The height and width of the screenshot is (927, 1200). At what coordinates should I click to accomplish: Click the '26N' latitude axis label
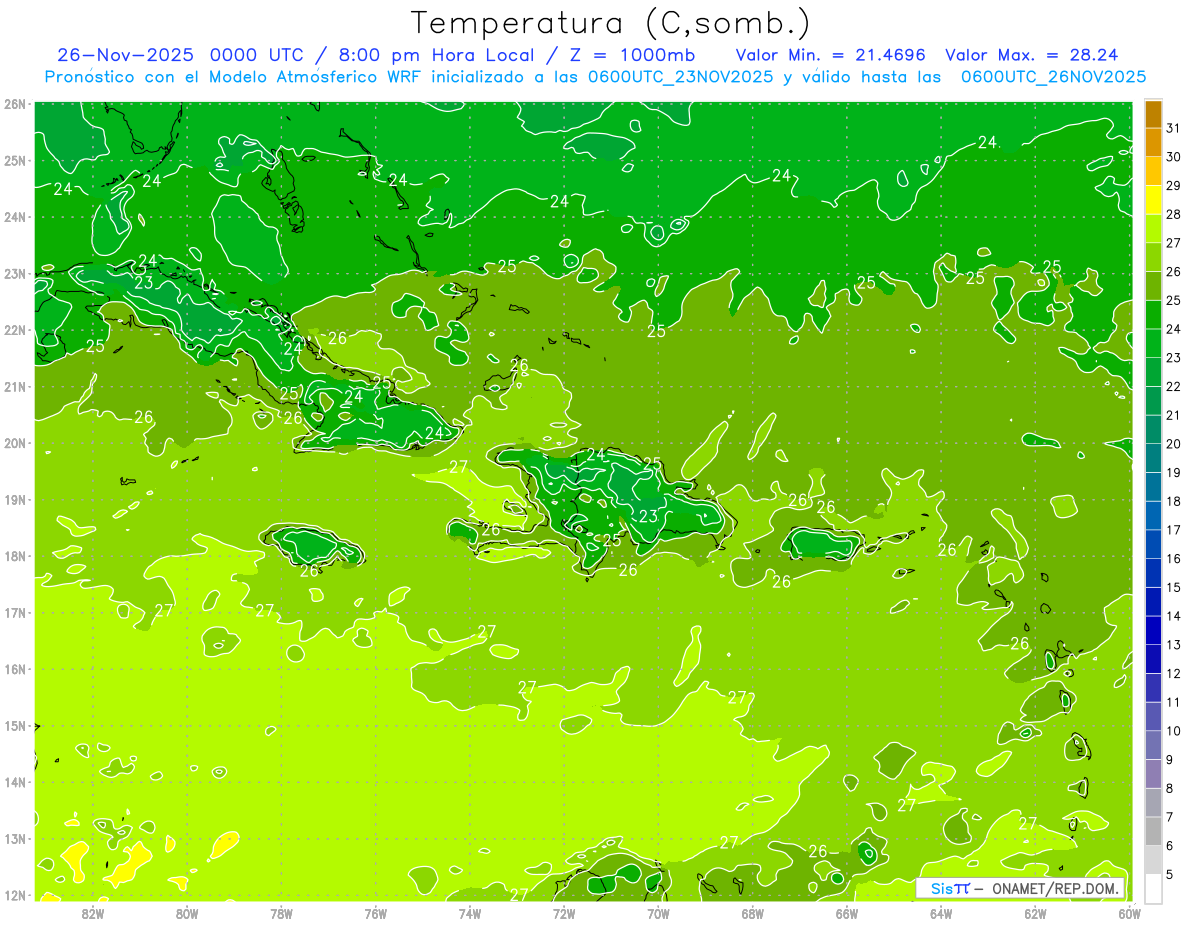15,104
